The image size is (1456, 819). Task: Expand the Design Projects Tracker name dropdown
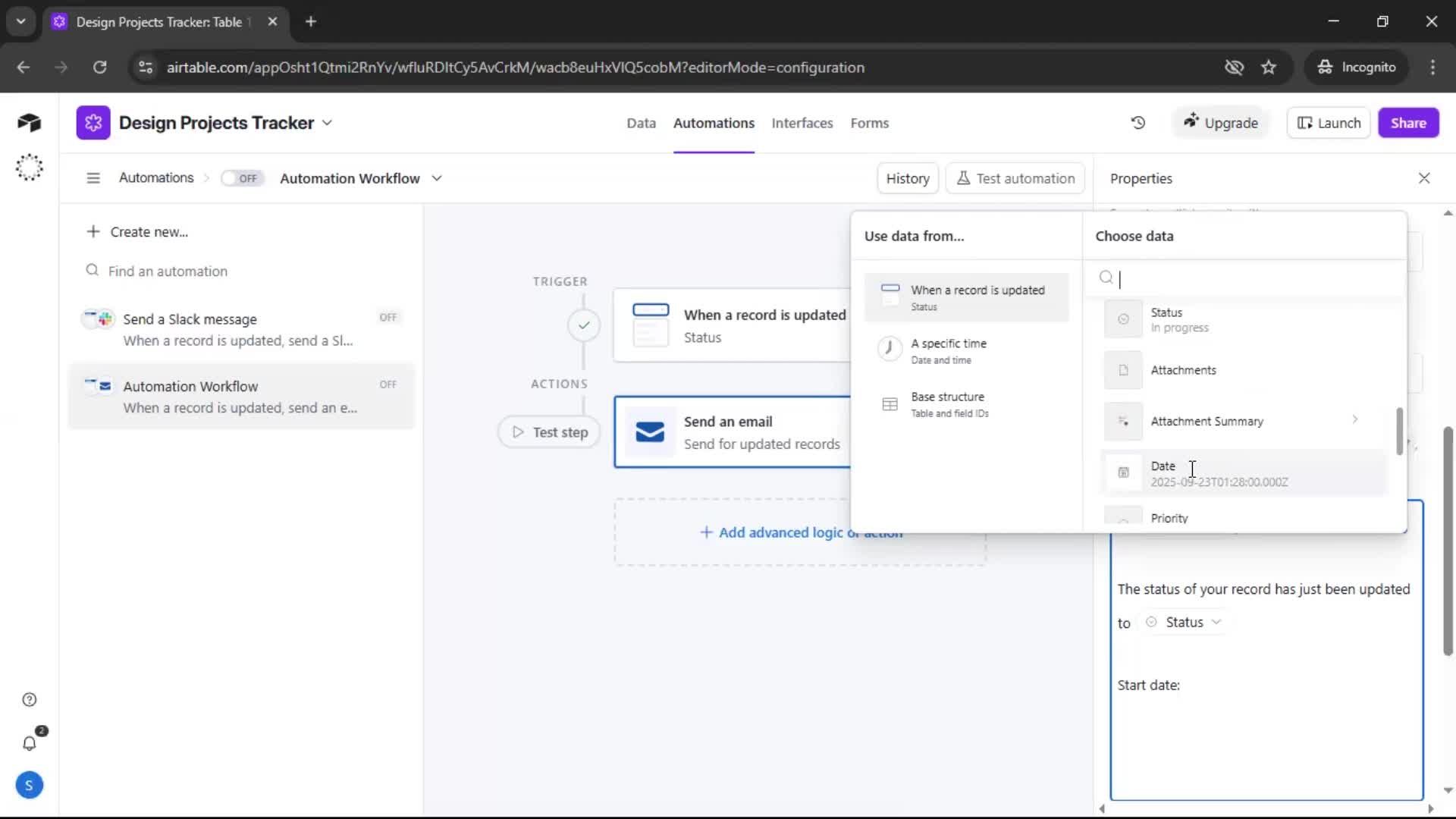point(327,123)
